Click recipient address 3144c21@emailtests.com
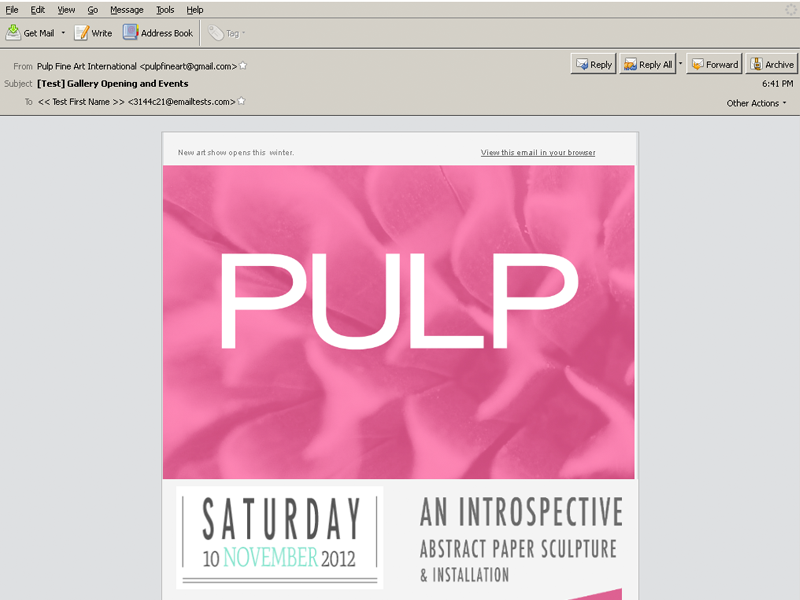Viewport: 800px width, 600px height. [182, 102]
